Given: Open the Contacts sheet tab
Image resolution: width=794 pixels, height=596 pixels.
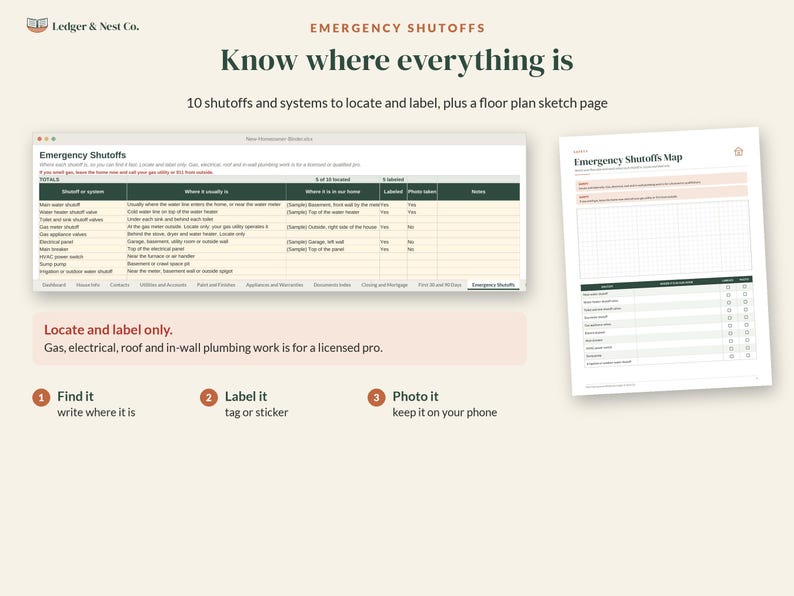Looking at the screenshot, I should coord(120,285).
